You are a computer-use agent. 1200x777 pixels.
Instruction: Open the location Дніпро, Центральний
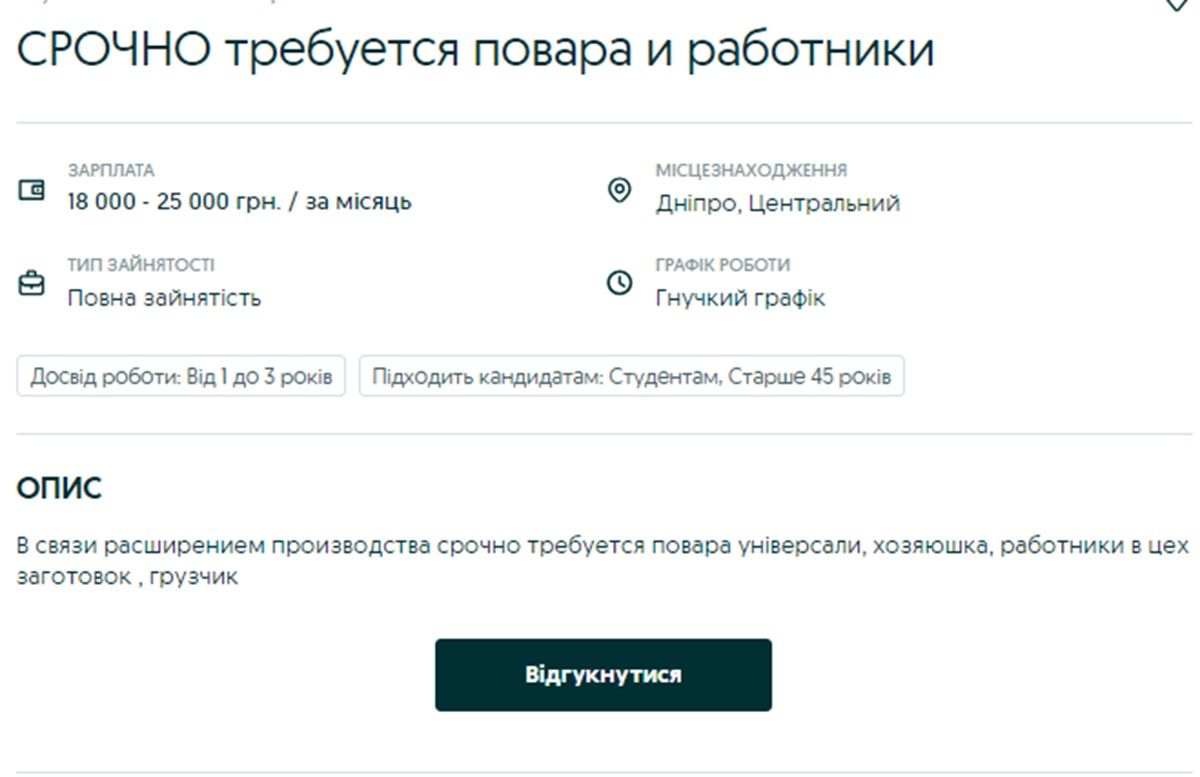pos(777,203)
